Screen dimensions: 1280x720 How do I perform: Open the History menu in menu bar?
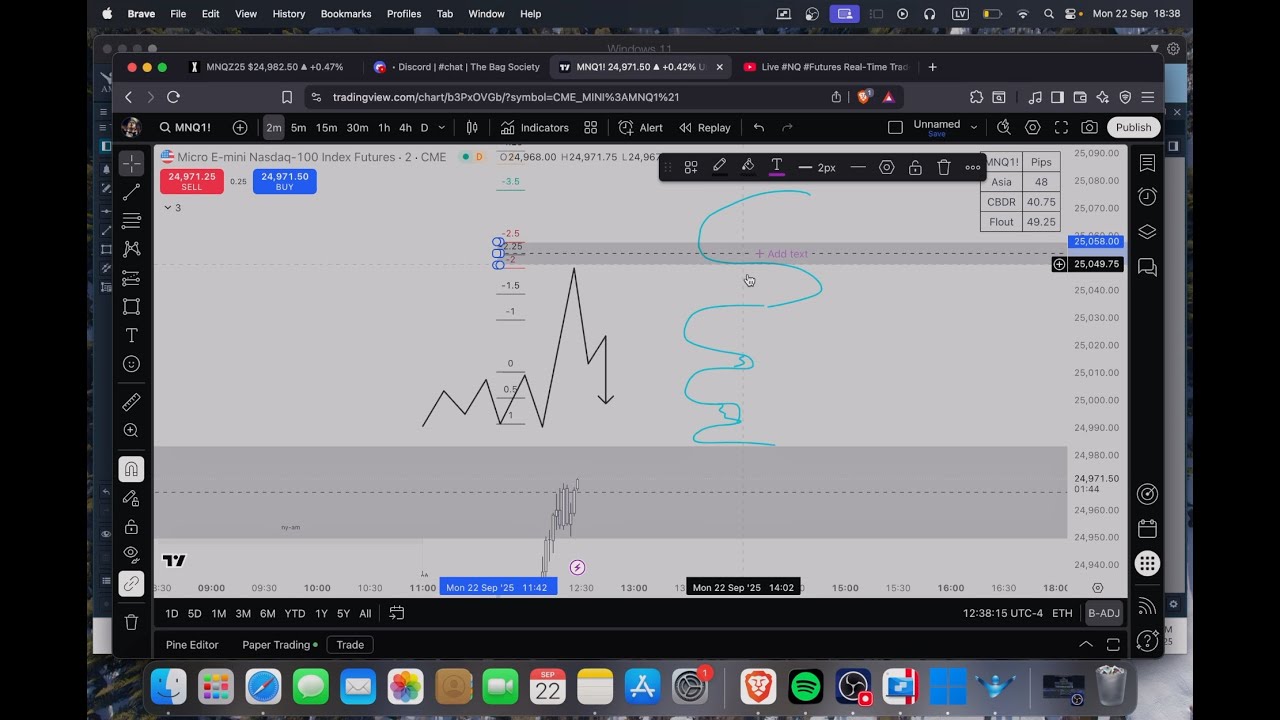(288, 14)
